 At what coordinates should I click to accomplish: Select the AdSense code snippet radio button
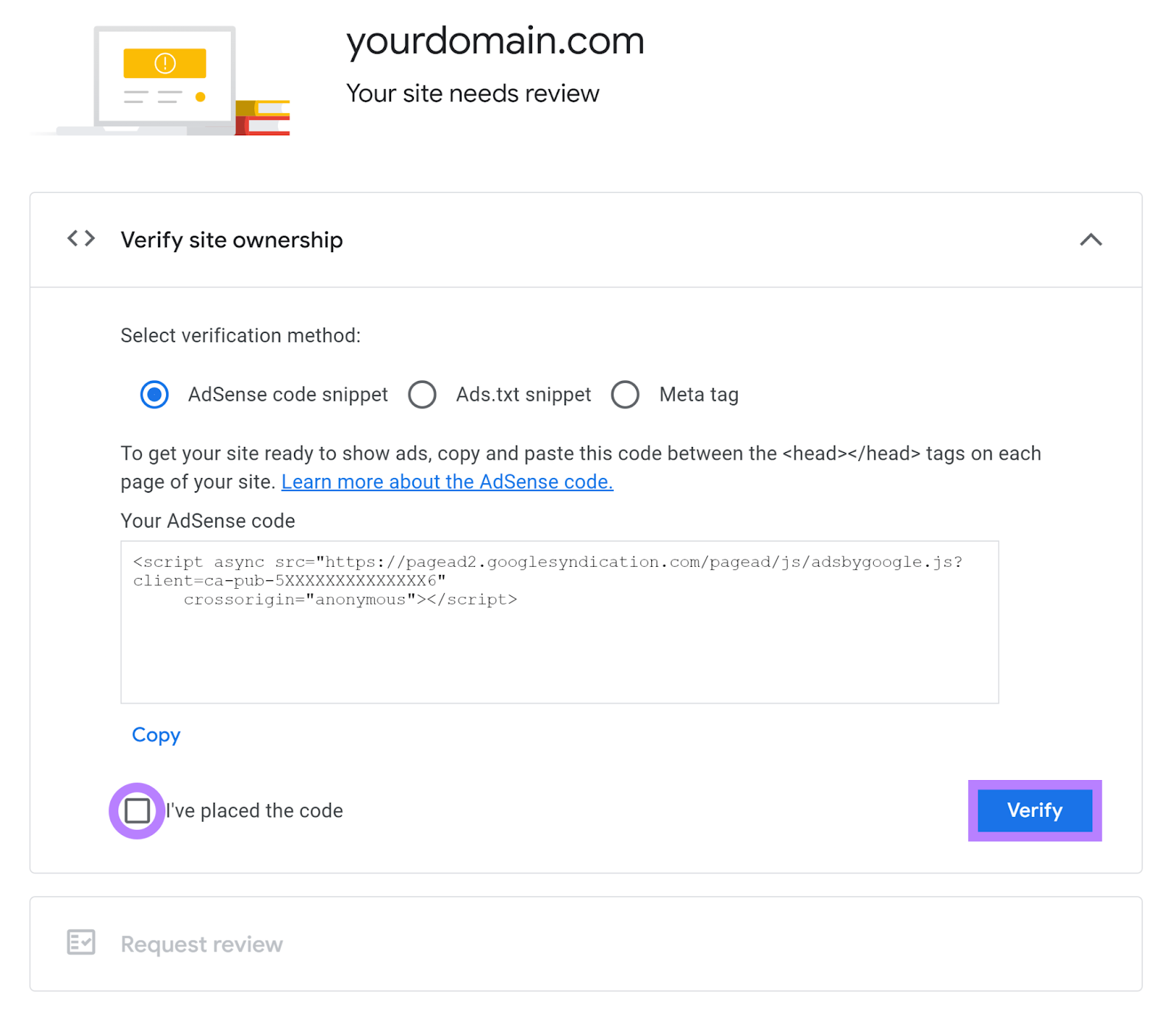tap(154, 395)
